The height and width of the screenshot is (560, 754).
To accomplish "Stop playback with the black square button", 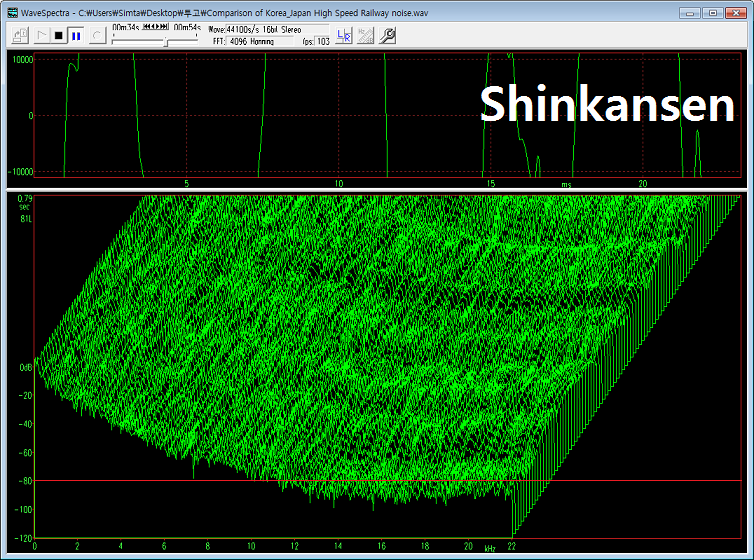I will (x=59, y=35).
